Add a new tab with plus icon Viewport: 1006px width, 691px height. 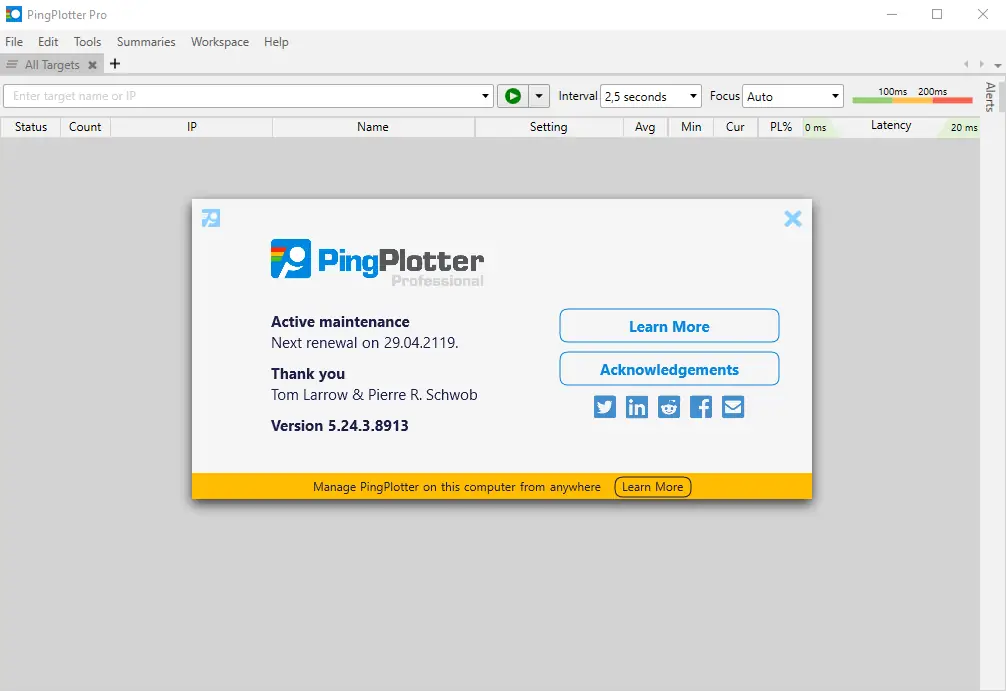[115, 64]
